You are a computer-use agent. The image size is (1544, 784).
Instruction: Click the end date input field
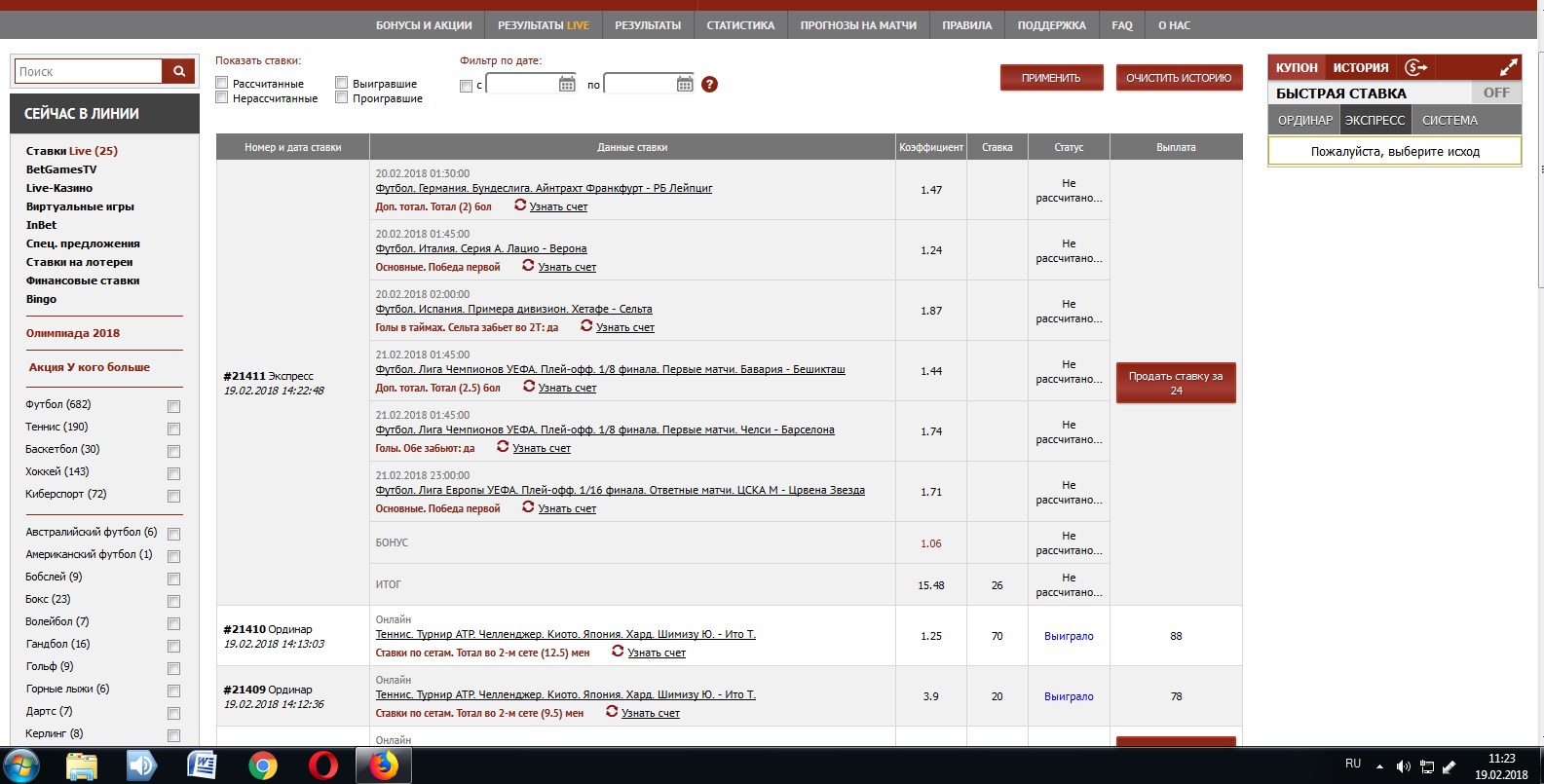pyautogui.click(x=640, y=85)
